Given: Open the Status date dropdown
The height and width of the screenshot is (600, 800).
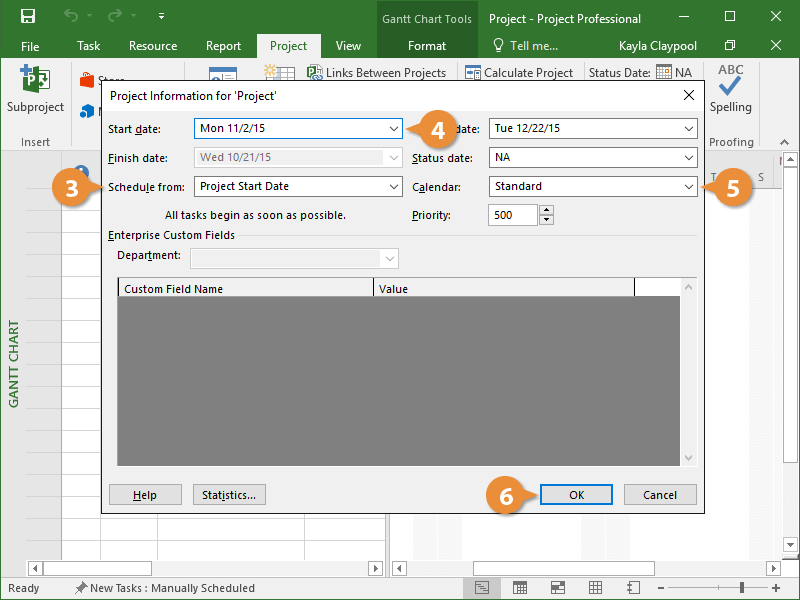Looking at the screenshot, I should point(688,158).
